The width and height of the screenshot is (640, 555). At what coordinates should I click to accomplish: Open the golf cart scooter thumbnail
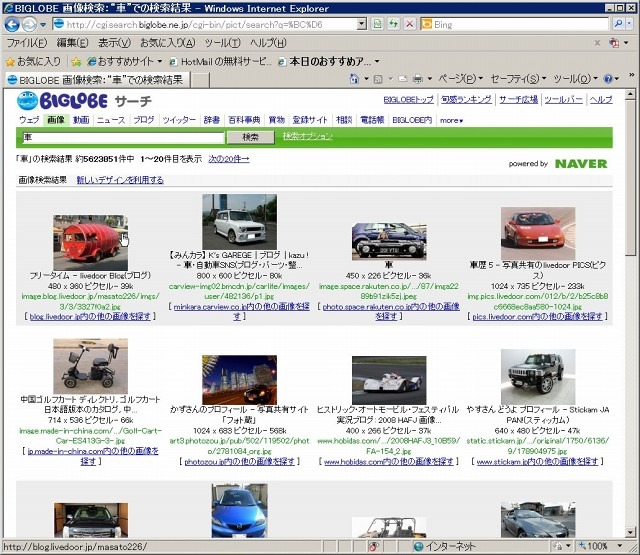[90, 366]
